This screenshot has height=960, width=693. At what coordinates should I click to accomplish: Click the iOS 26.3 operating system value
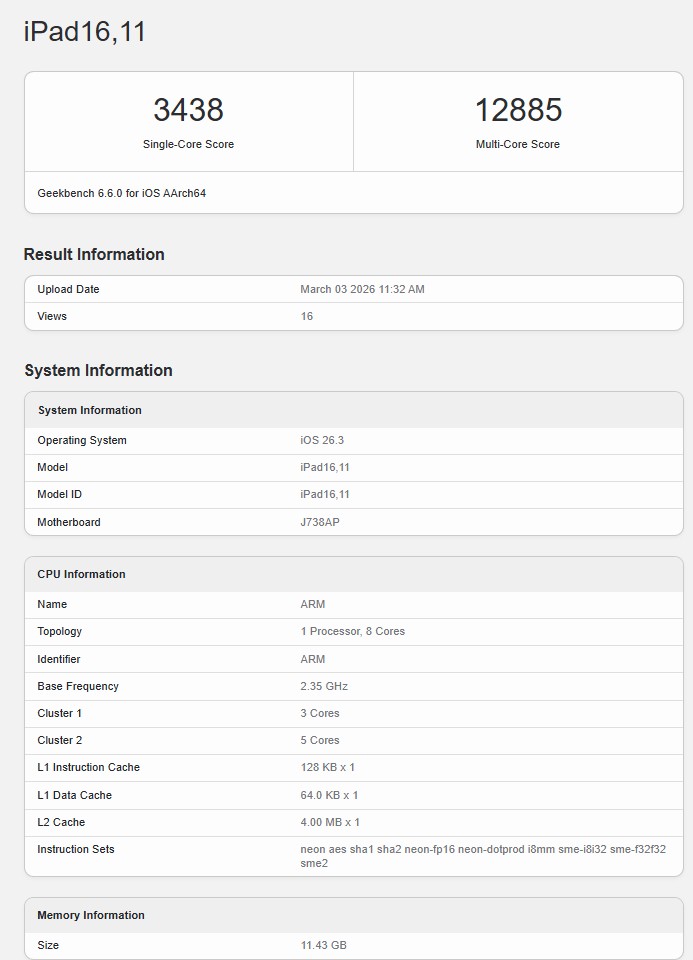coord(322,440)
